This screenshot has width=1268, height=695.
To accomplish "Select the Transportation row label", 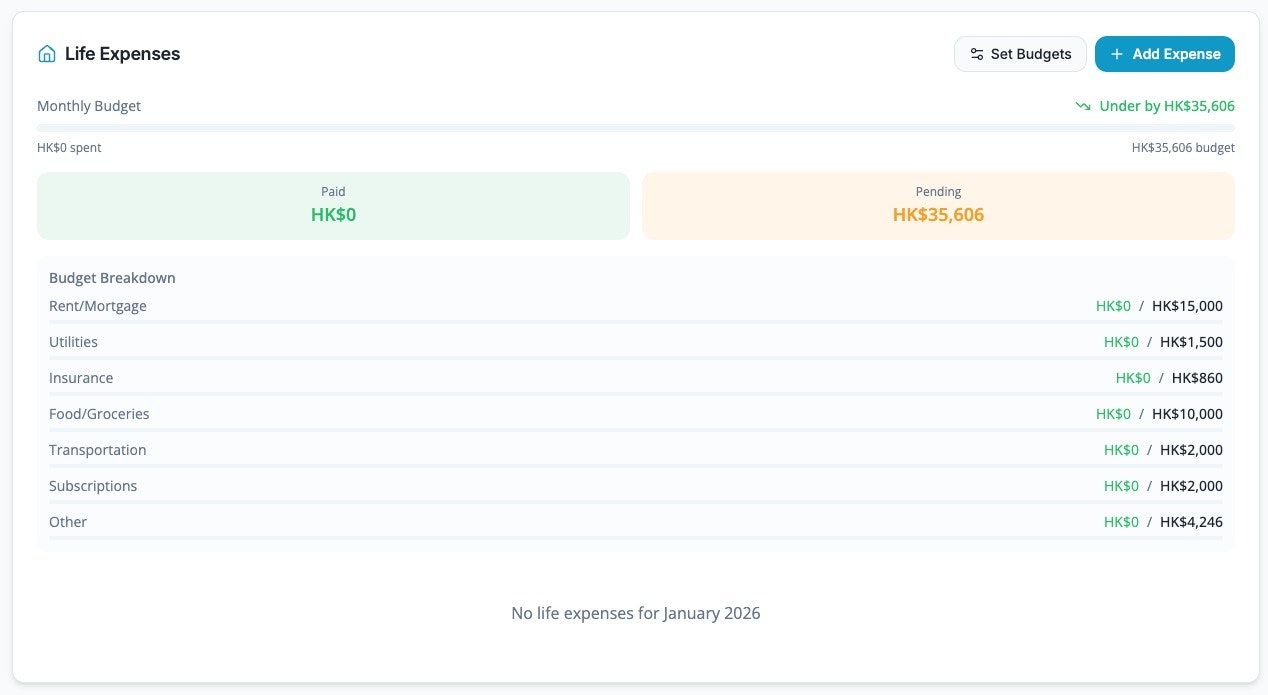I will [x=98, y=450].
